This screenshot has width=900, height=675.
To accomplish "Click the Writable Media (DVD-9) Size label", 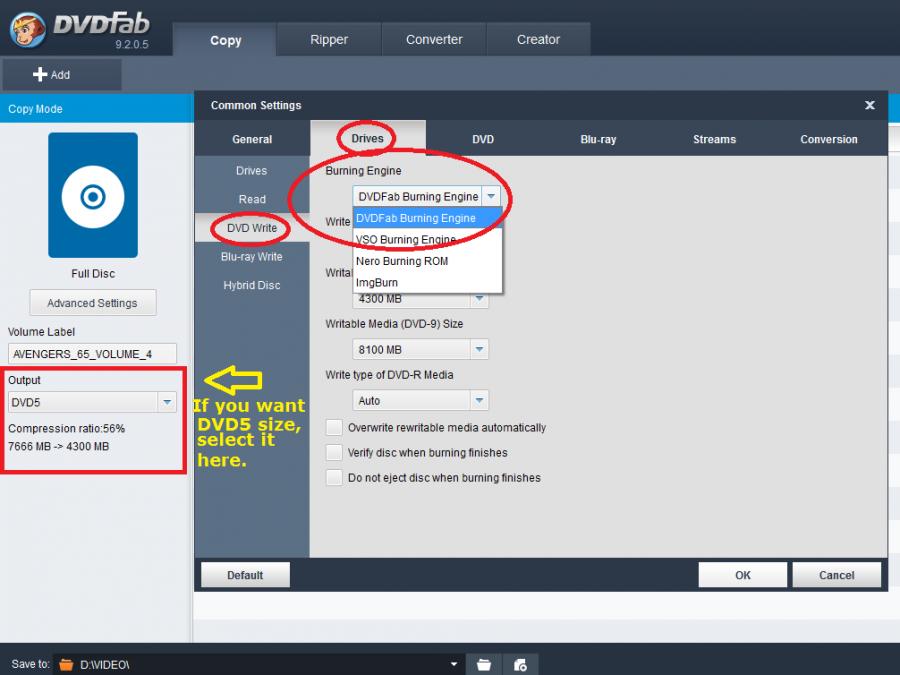I will point(394,324).
